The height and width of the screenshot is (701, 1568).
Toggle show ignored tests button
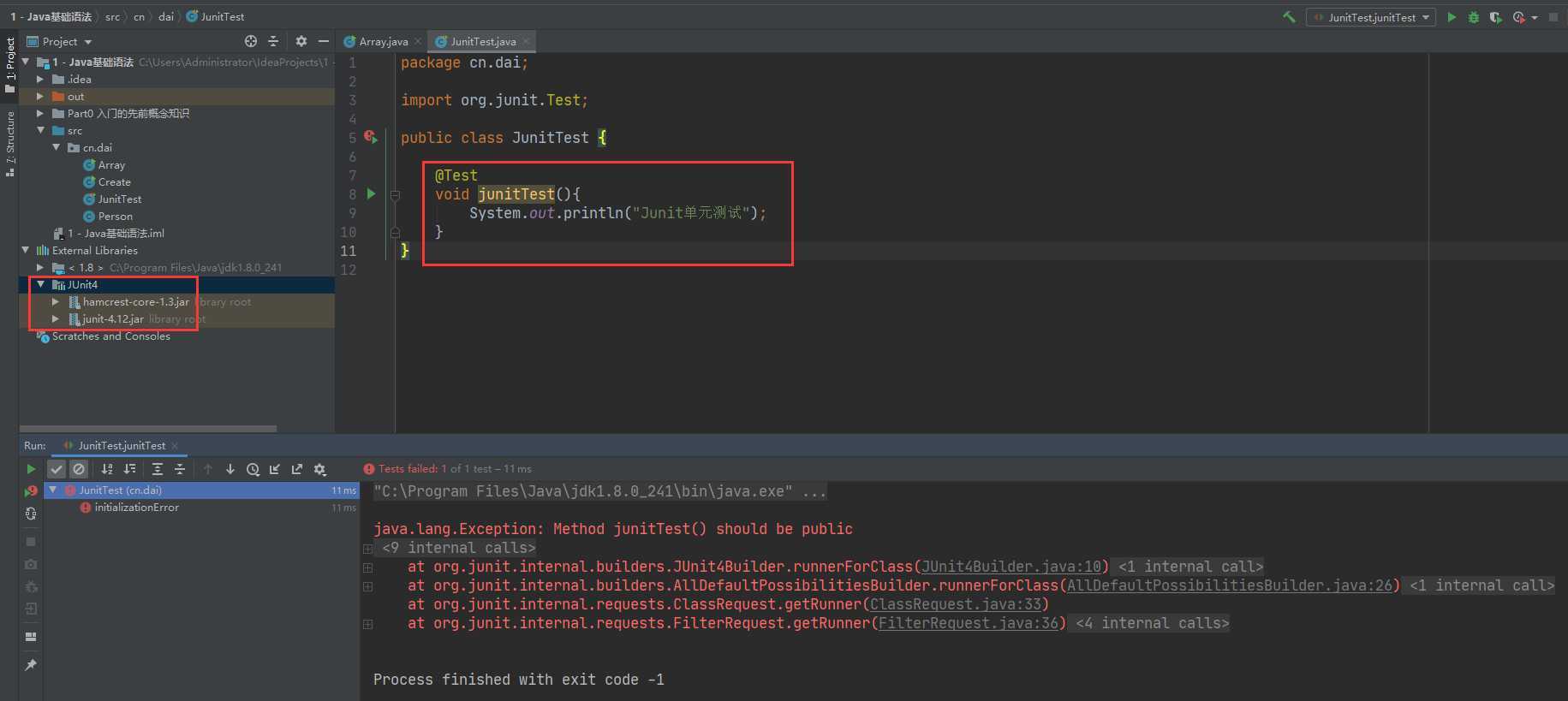point(79,469)
